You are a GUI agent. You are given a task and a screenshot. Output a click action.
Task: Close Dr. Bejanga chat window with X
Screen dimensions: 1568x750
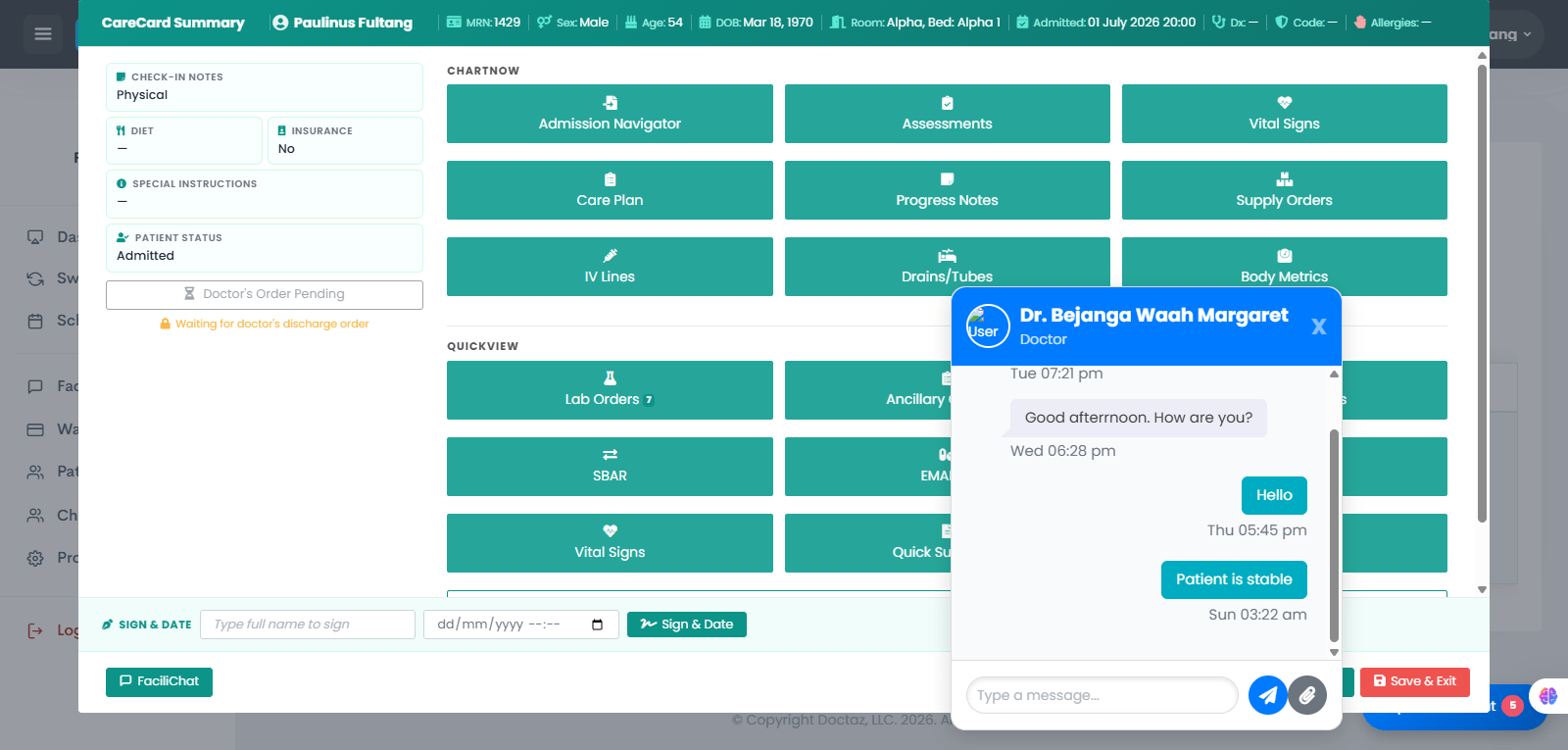click(x=1319, y=326)
